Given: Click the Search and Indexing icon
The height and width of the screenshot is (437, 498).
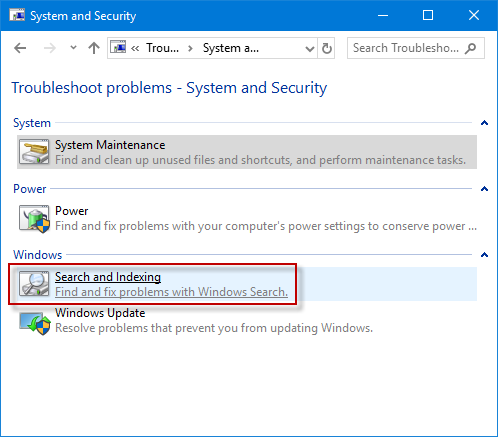Looking at the screenshot, I should (34, 284).
